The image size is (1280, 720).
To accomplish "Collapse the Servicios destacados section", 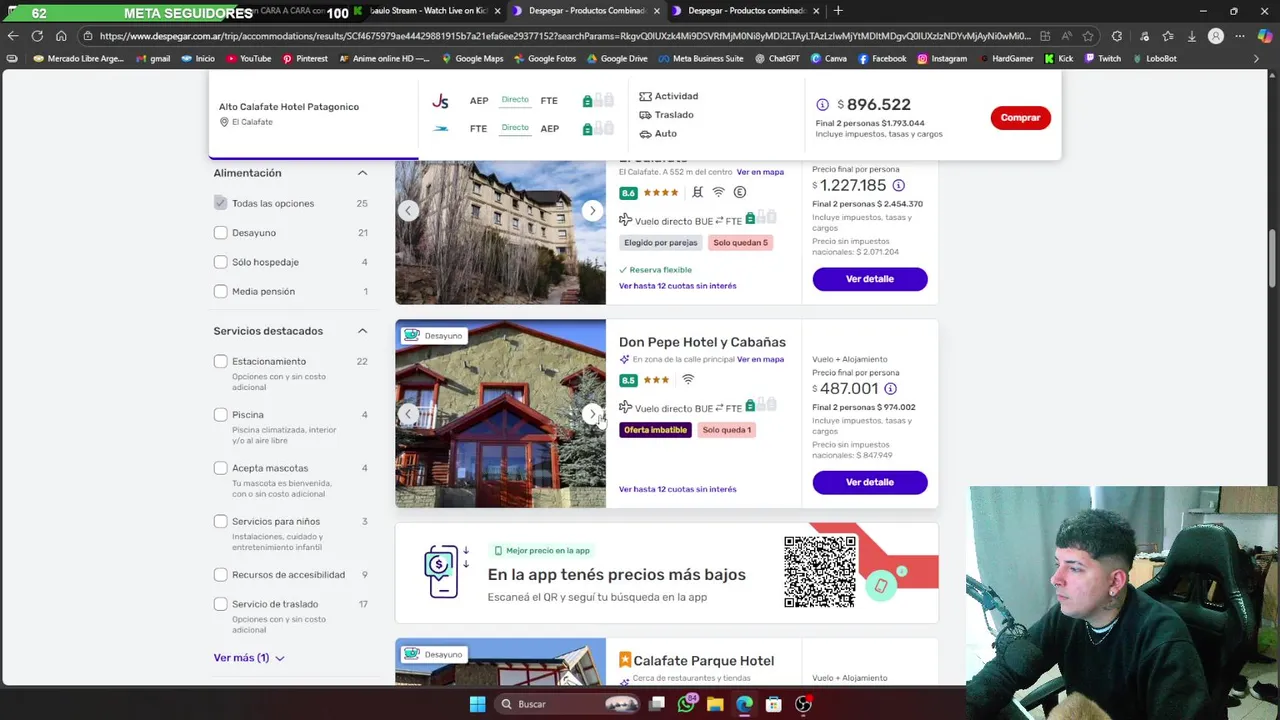I will (x=362, y=331).
